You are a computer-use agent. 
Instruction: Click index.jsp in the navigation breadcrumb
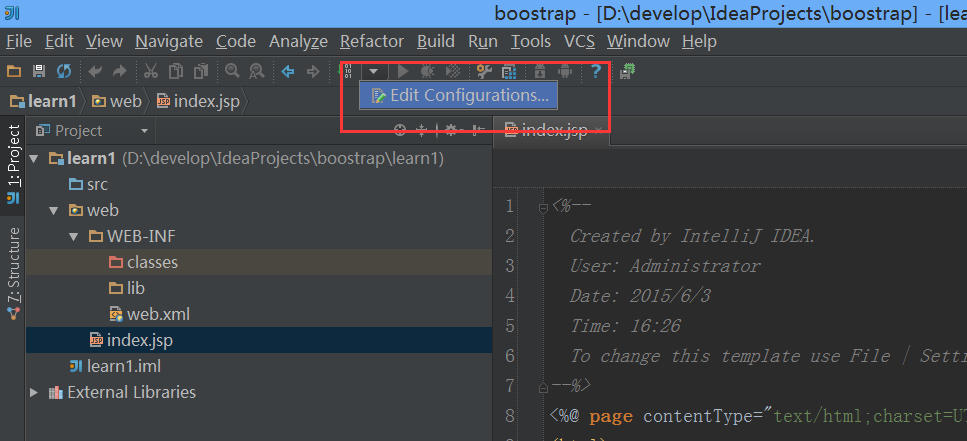198,101
